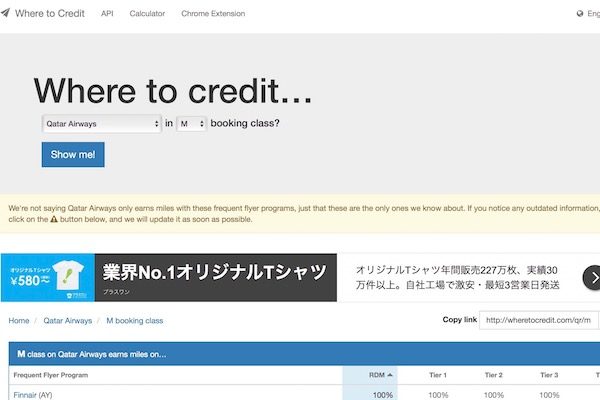Open Qatar Airways breadcrumb link

[68, 321]
